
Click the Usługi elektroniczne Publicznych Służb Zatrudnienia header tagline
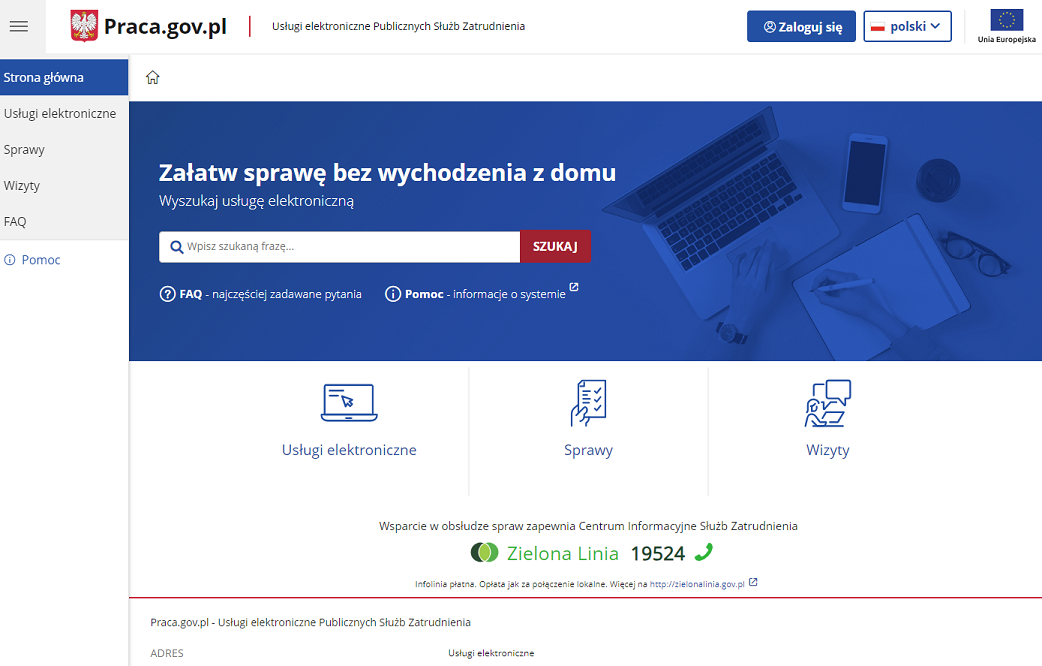399,27
